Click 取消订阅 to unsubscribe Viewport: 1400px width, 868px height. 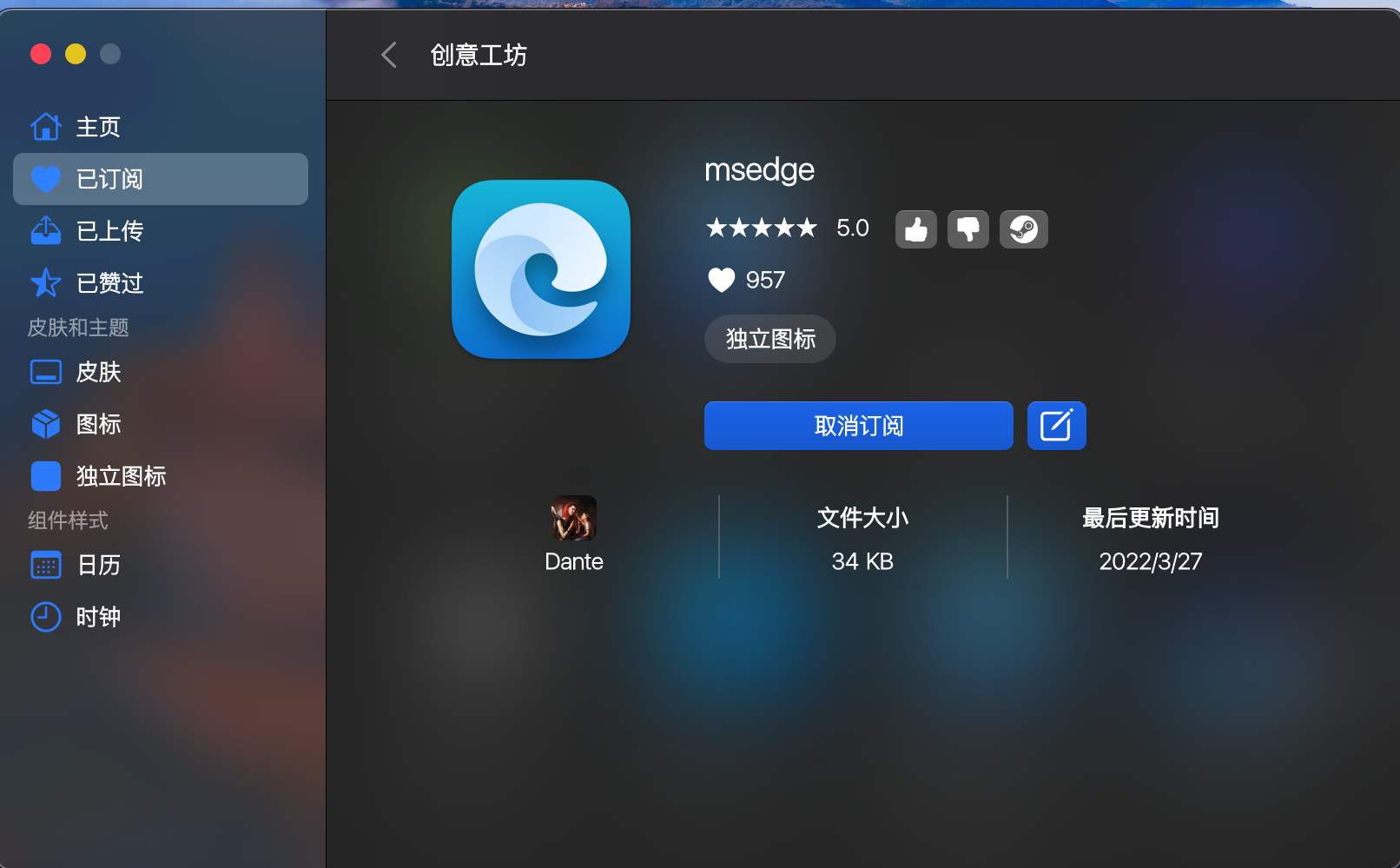click(859, 426)
